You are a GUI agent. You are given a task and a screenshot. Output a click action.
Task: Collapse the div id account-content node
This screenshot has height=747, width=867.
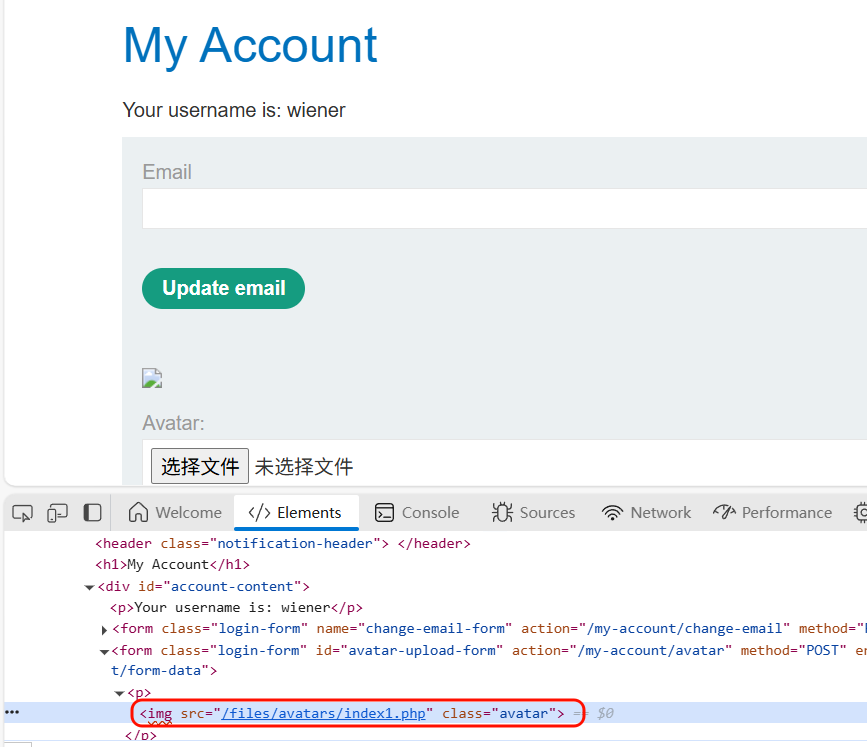point(89,587)
